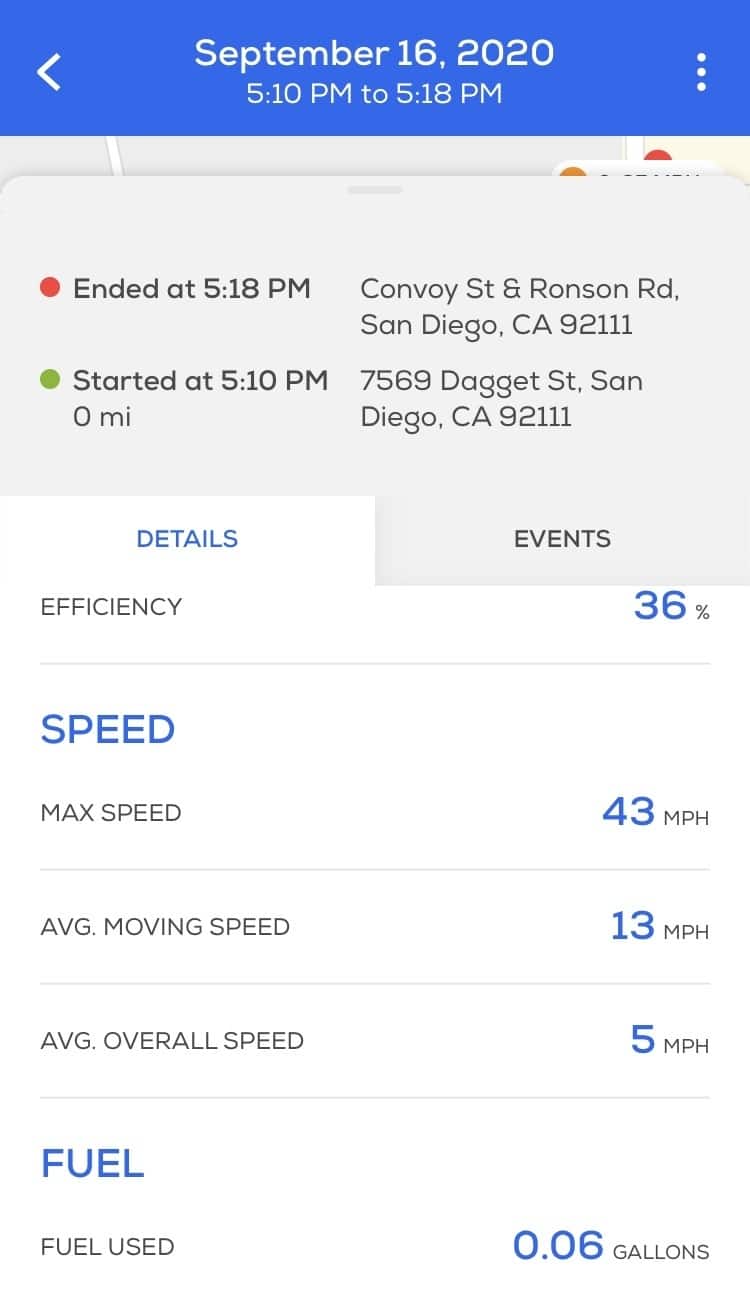750x1302 pixels.
Task: Tap the back arrow in the header
Action: 49,72
